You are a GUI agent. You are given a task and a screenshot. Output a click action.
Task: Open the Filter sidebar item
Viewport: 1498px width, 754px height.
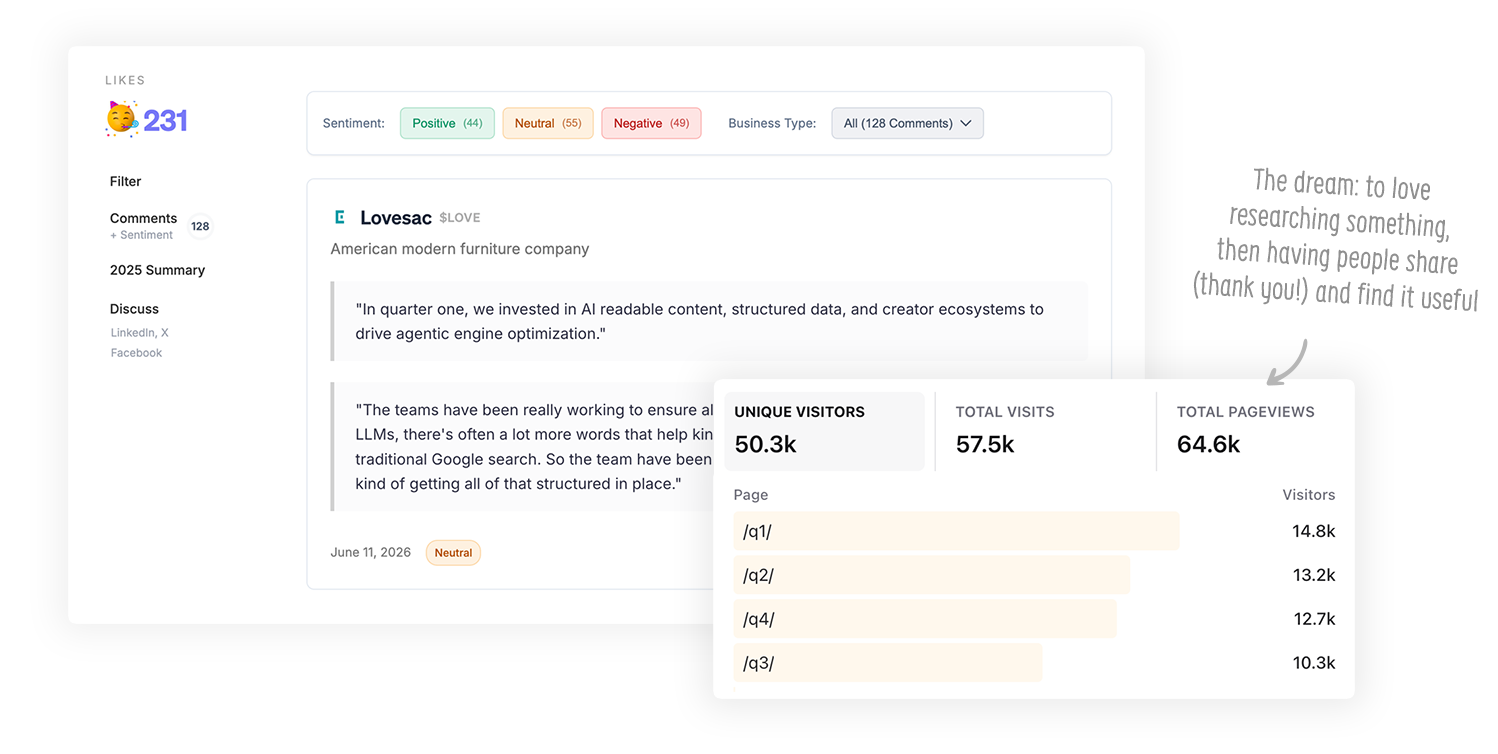[126, 181]
